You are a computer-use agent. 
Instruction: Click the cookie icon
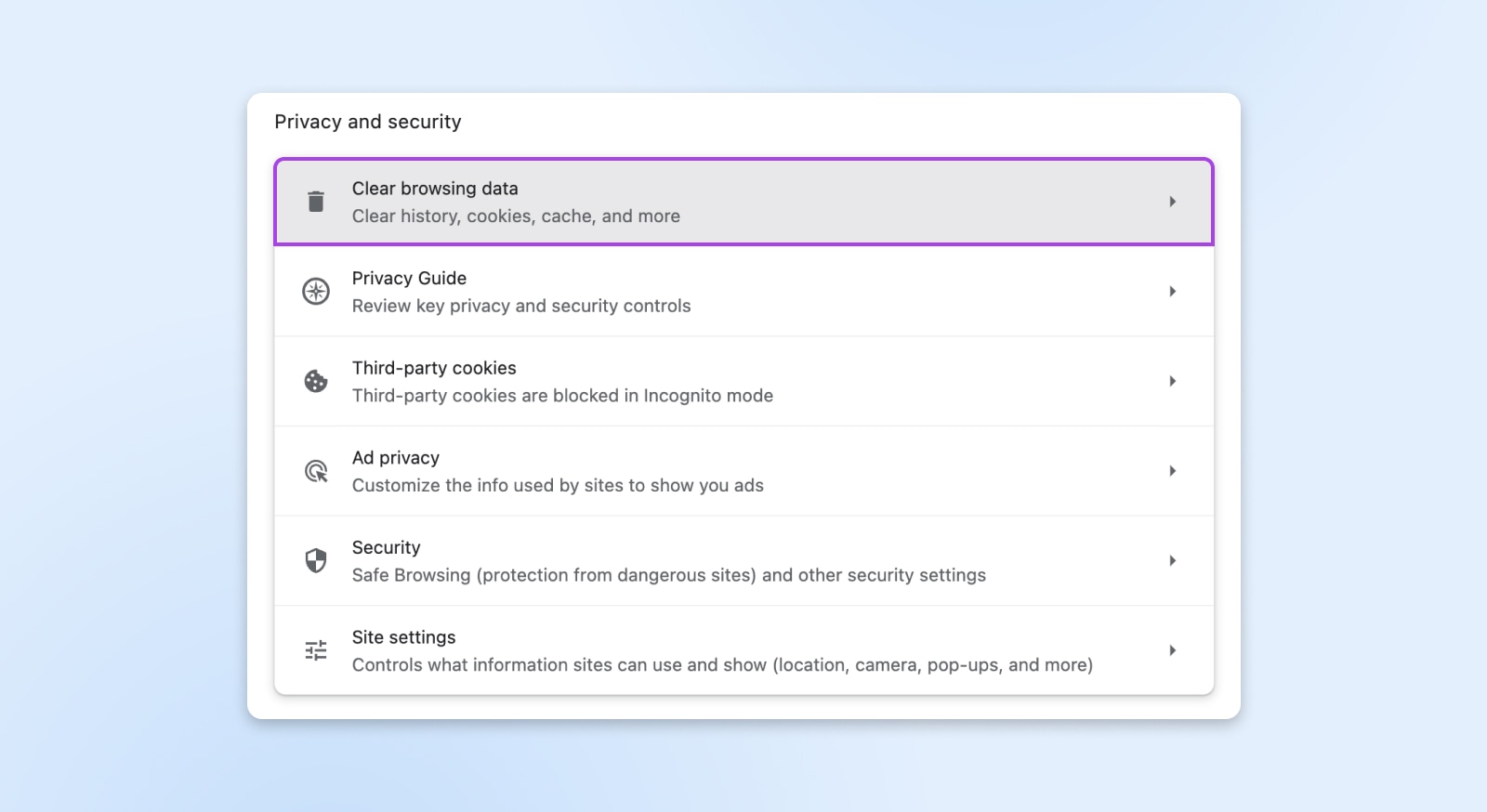click(x=316, y=381)
